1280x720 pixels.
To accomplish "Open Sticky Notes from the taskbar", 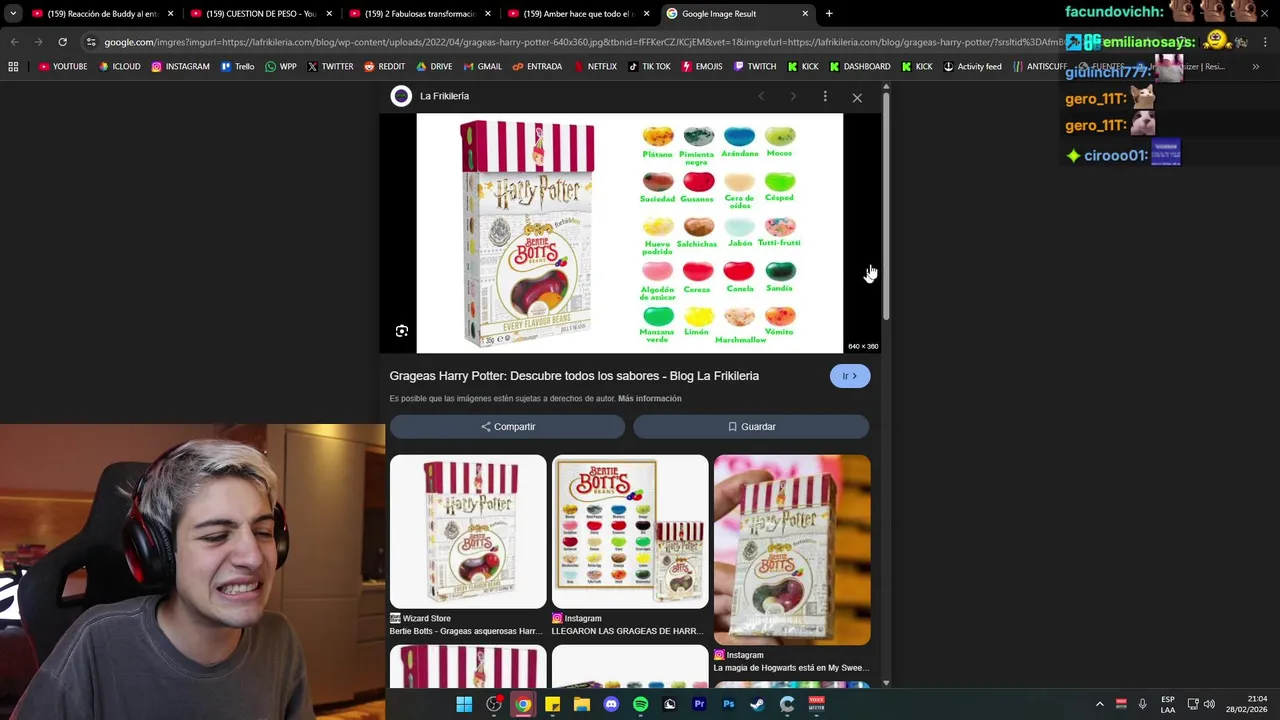I will 552,704.
